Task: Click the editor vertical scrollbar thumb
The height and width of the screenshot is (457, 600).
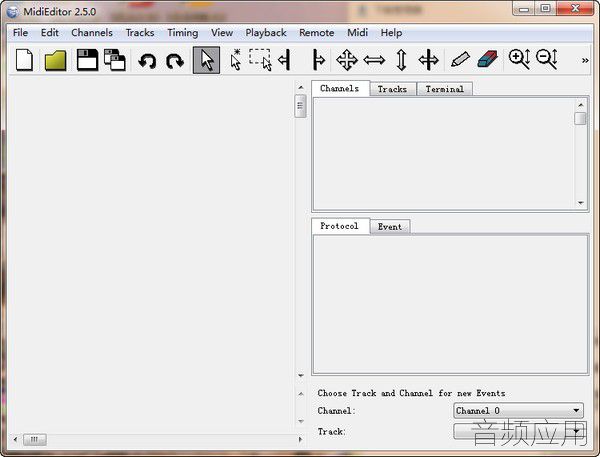Action: pos(300,106)
